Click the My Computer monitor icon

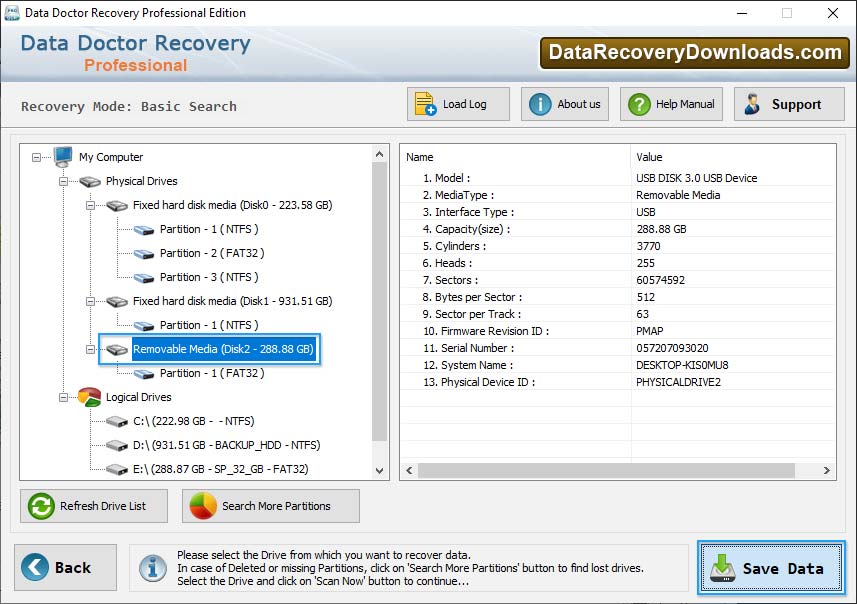63,156
